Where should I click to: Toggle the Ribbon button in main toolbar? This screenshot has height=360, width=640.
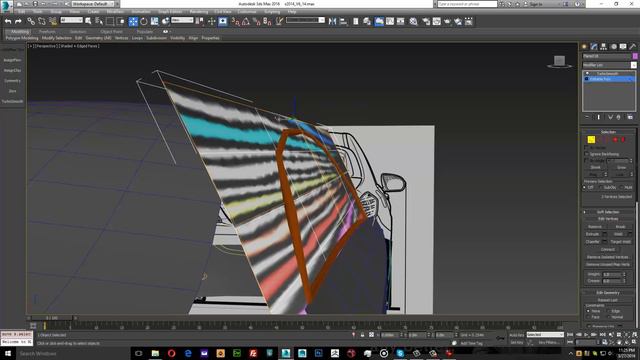tap(379, 21)
